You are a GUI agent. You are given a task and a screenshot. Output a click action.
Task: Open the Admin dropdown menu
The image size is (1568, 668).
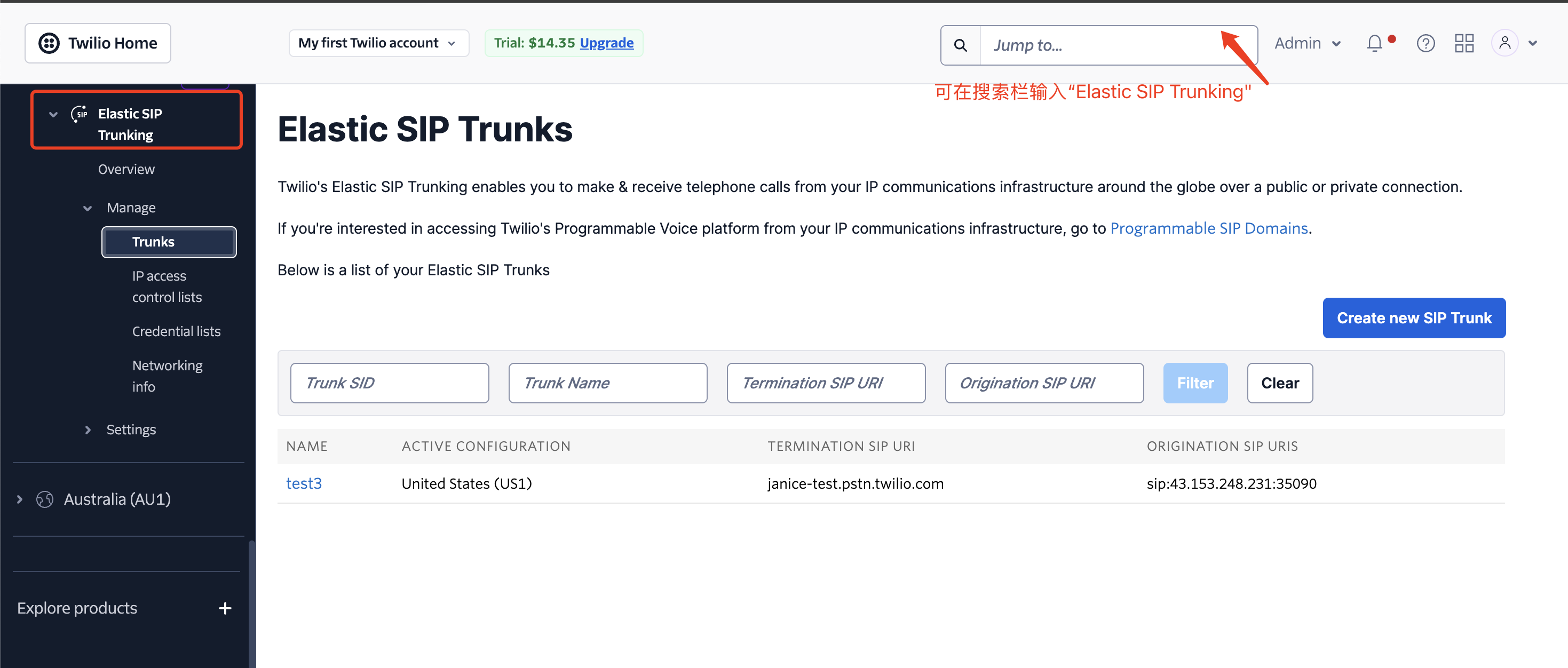click(1307, 43)
